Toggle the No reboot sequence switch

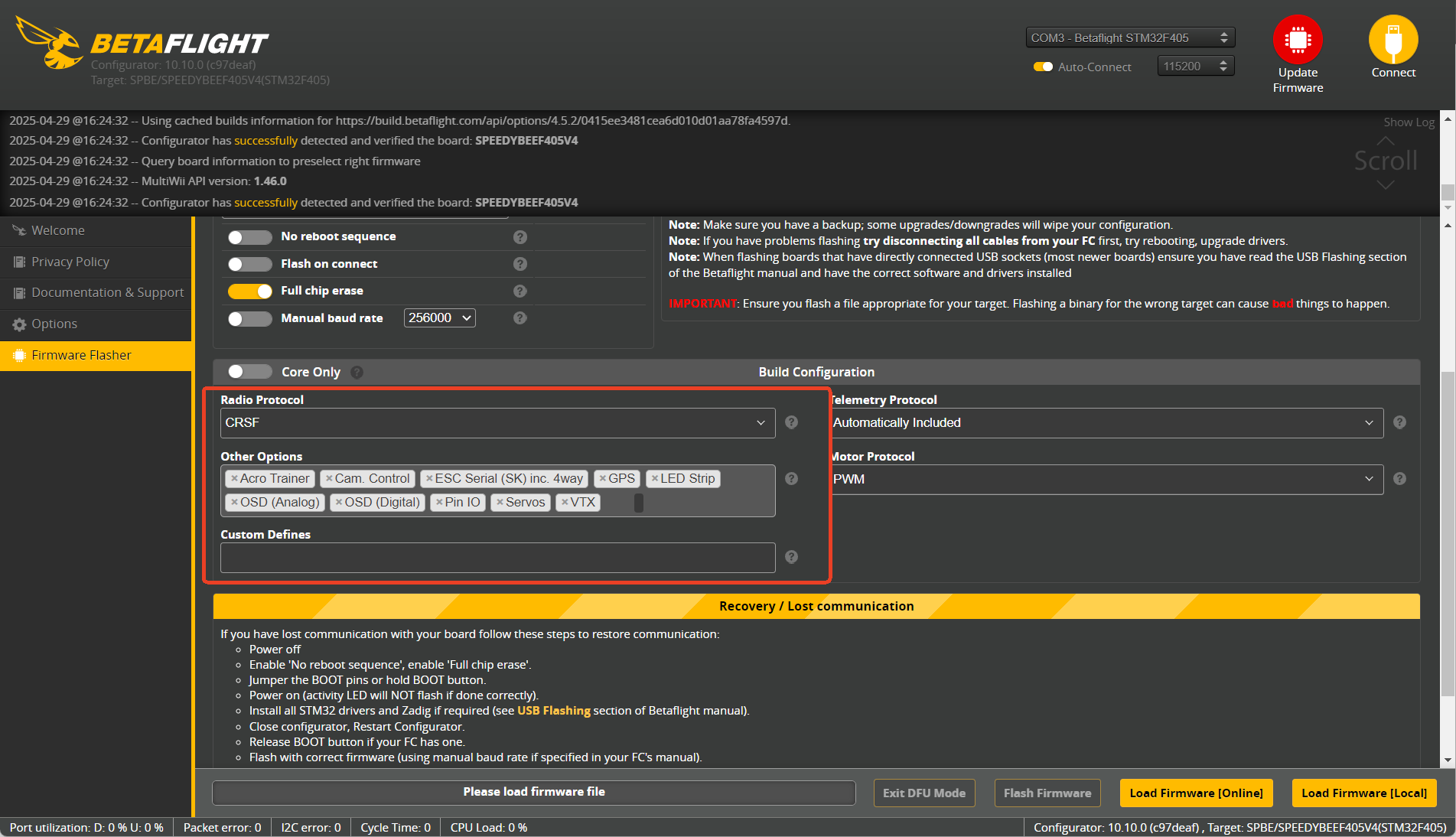(x=249, y=237)
